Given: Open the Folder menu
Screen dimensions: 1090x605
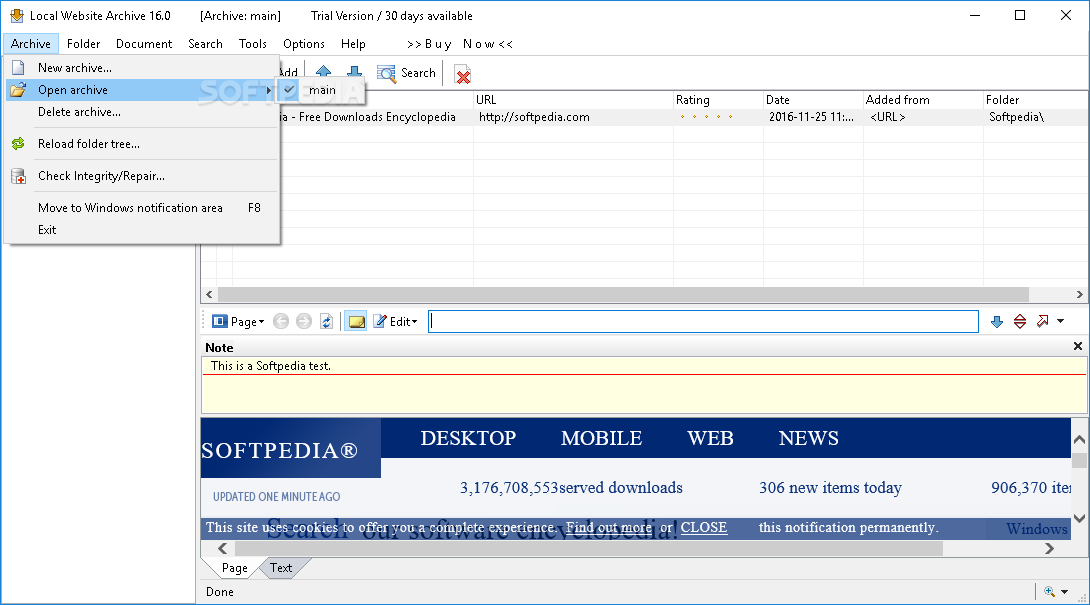Looking at the screenshot, I should pos(83,44).
